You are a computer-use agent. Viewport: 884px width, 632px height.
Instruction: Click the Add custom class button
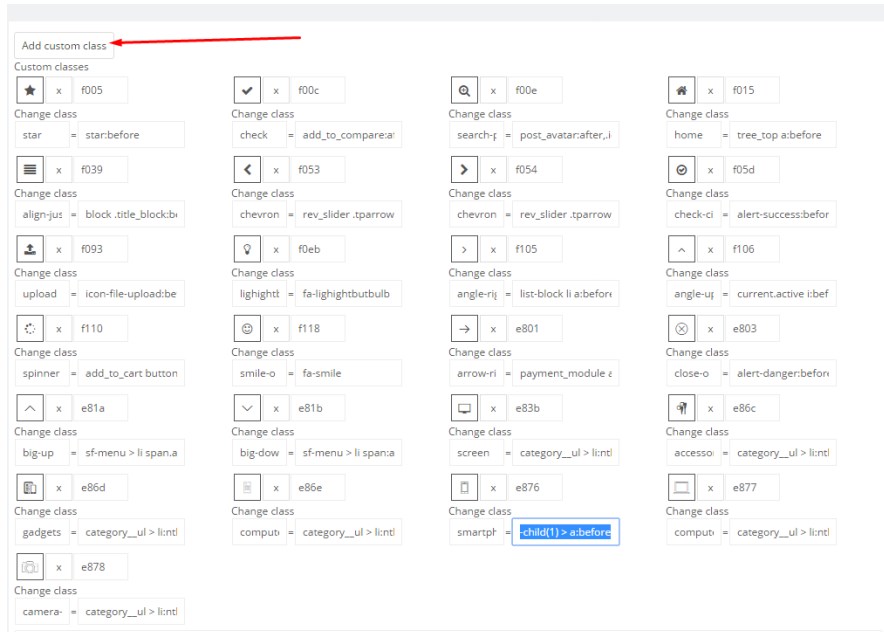click(64, 46)
